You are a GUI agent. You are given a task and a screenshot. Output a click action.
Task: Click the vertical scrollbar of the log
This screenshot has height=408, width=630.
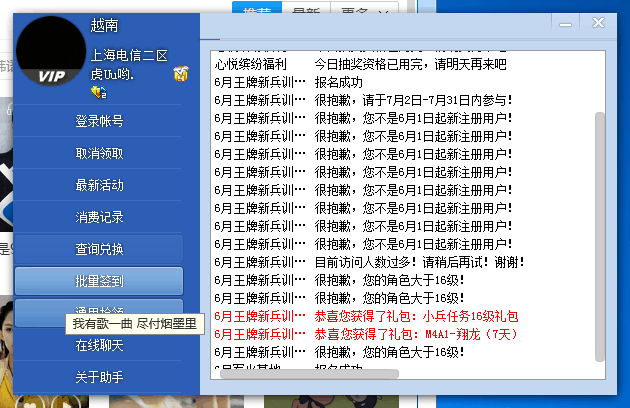click(600, 237)
